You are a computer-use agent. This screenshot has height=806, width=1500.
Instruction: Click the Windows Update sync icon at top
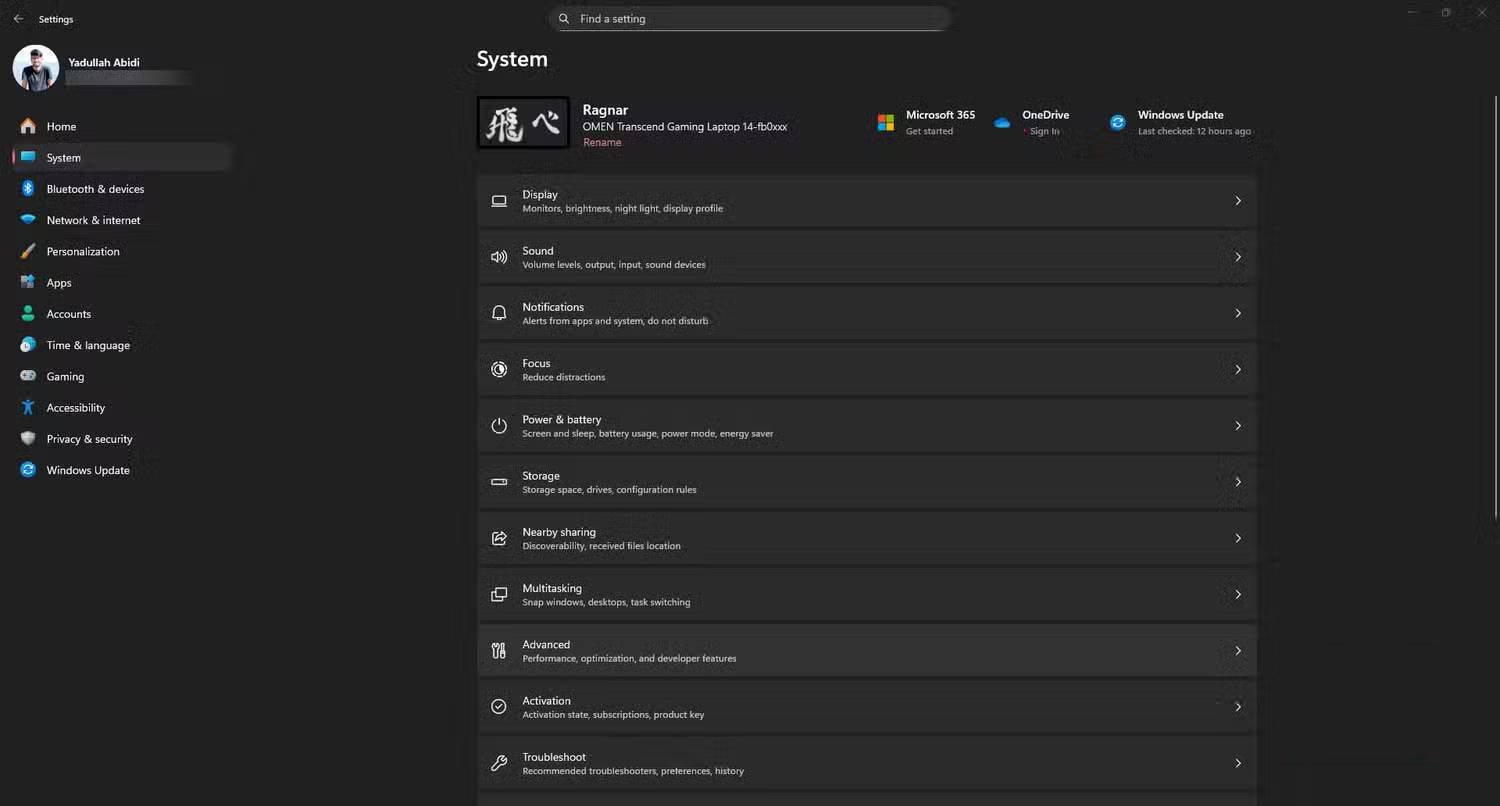tap(1118, 122)
